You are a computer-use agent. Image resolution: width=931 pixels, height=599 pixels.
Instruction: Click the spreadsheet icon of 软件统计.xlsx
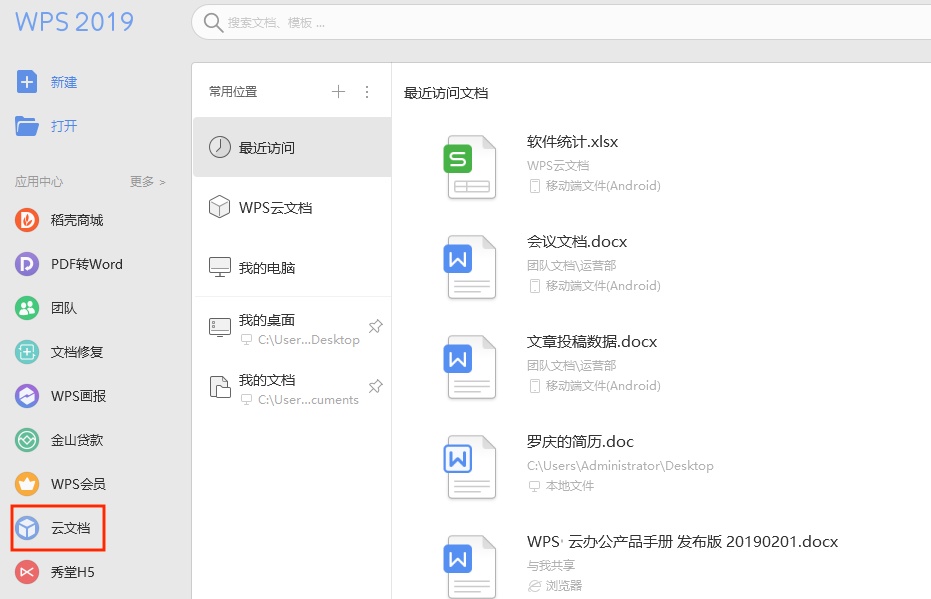pyautogui.click(x=470, y=167)
